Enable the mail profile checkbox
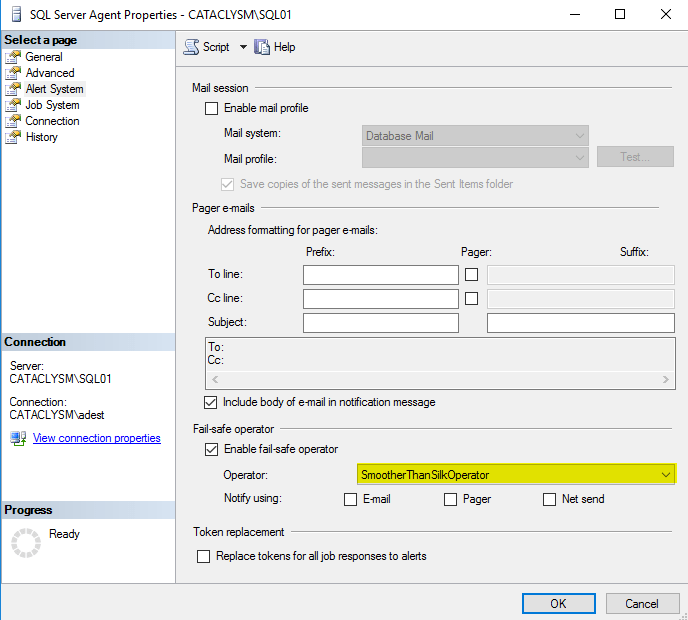This screenshot has width=688, height=620. [x=211, y=108]
